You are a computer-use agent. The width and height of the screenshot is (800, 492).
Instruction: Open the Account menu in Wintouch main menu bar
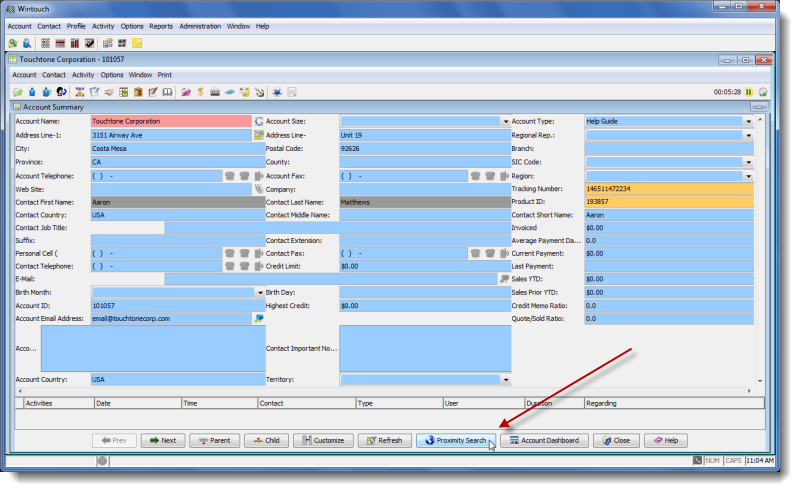(x=19, y=26)
